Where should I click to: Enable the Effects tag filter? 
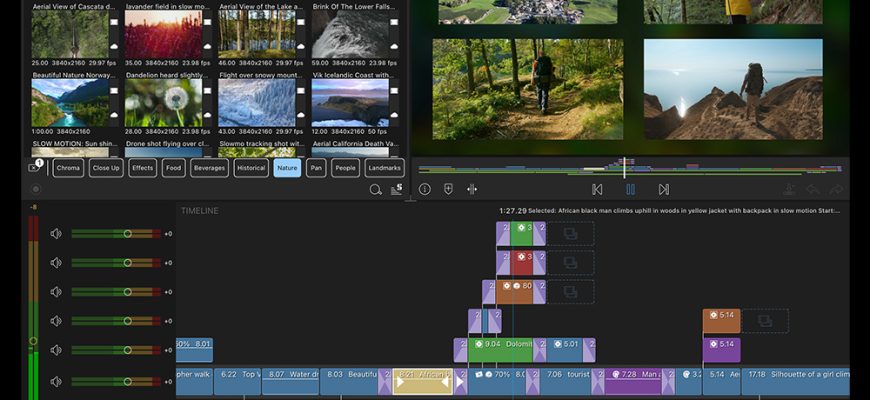[143, 168]
